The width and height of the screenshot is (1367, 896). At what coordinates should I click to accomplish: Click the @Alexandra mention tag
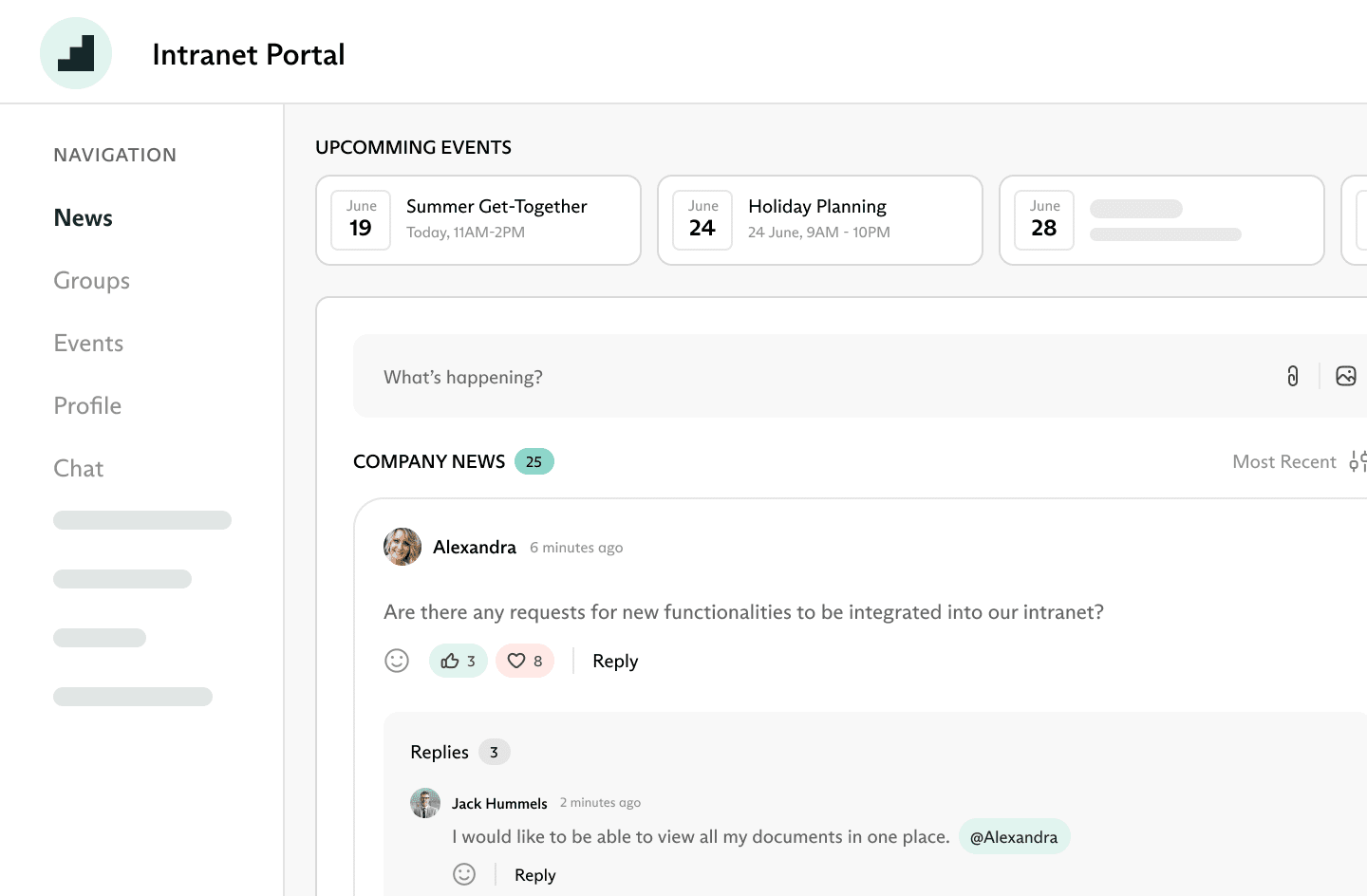pyautogui.click(x=1014, y=837)
